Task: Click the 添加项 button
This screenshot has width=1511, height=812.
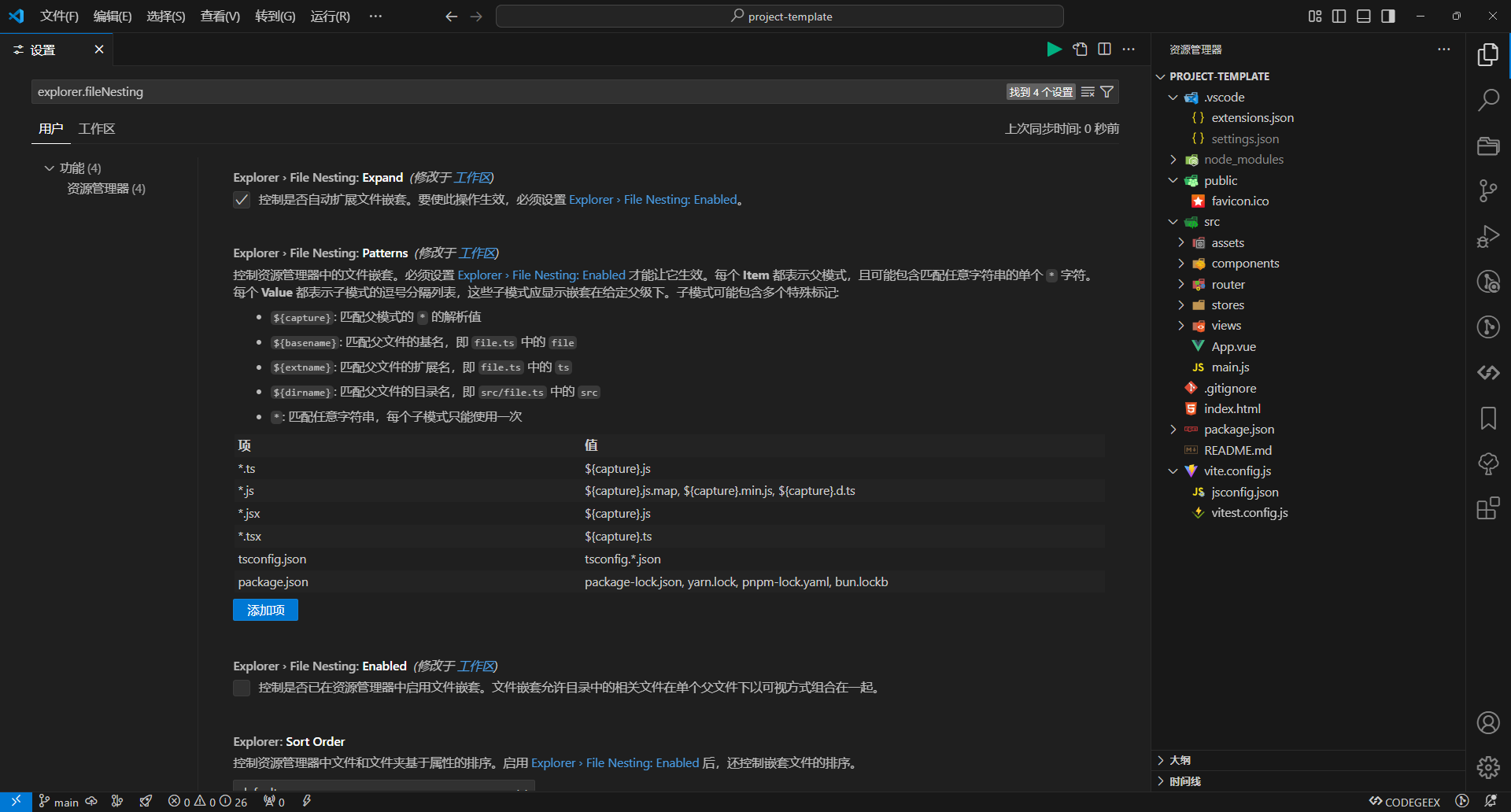Action: [x=265, y=611]
